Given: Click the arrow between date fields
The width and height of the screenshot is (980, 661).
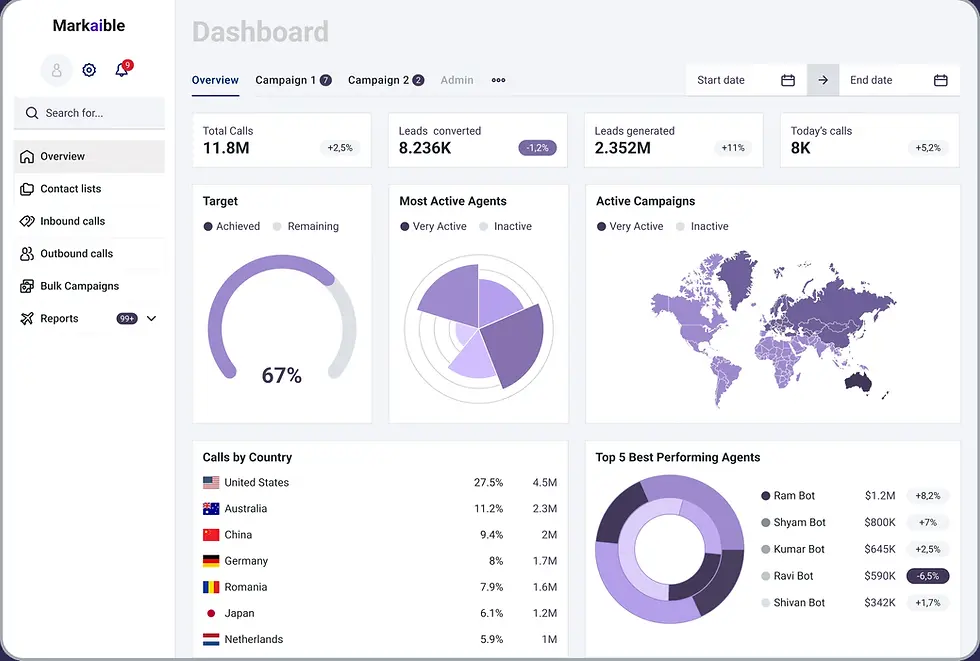Looking at the screenshot, I should coord(822,79).
